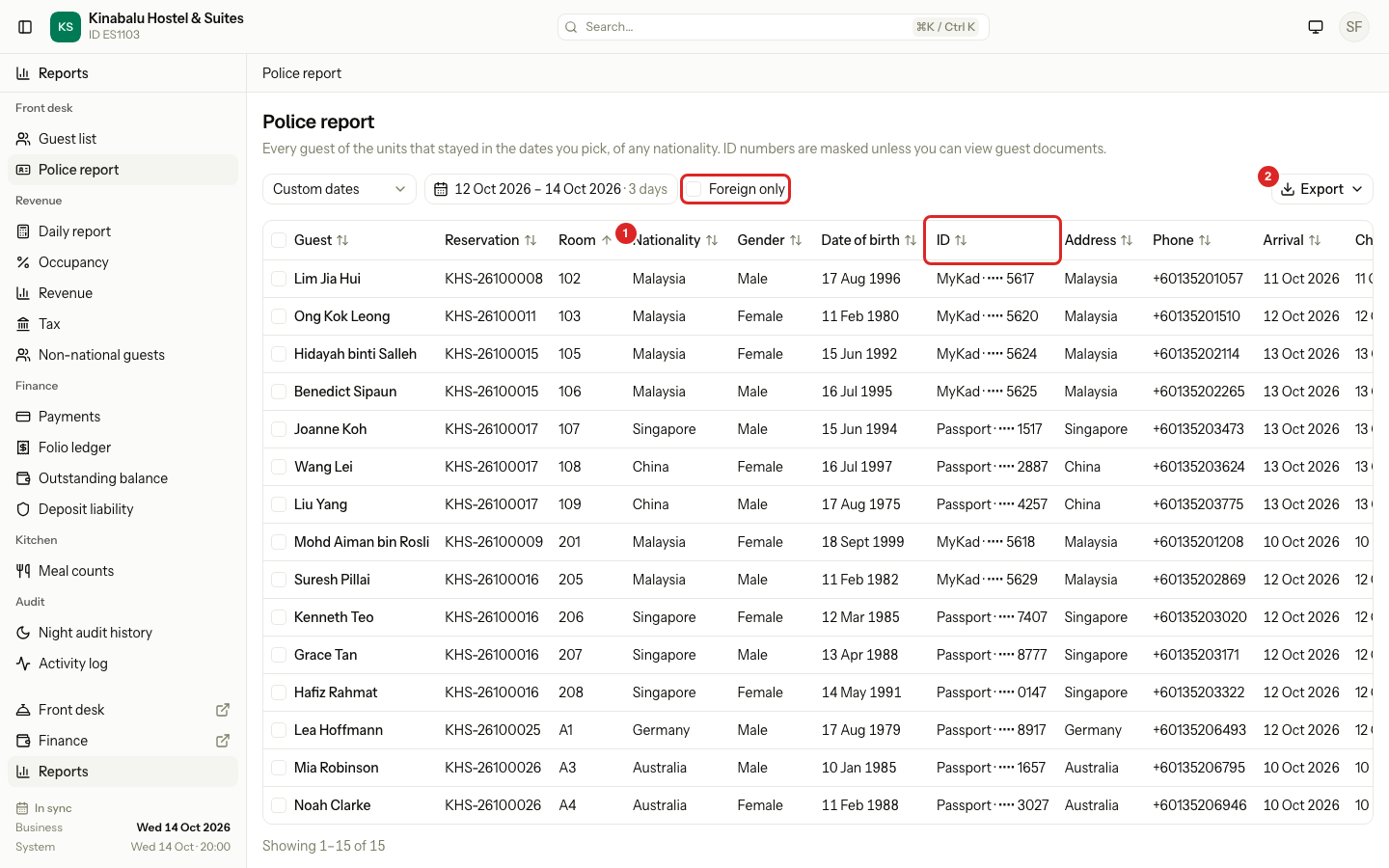The height and width of the screenshot is (868, 1389).
Task: Open the Custom dates dropdown
Action: pyautogui.click(x=340, y=189)
